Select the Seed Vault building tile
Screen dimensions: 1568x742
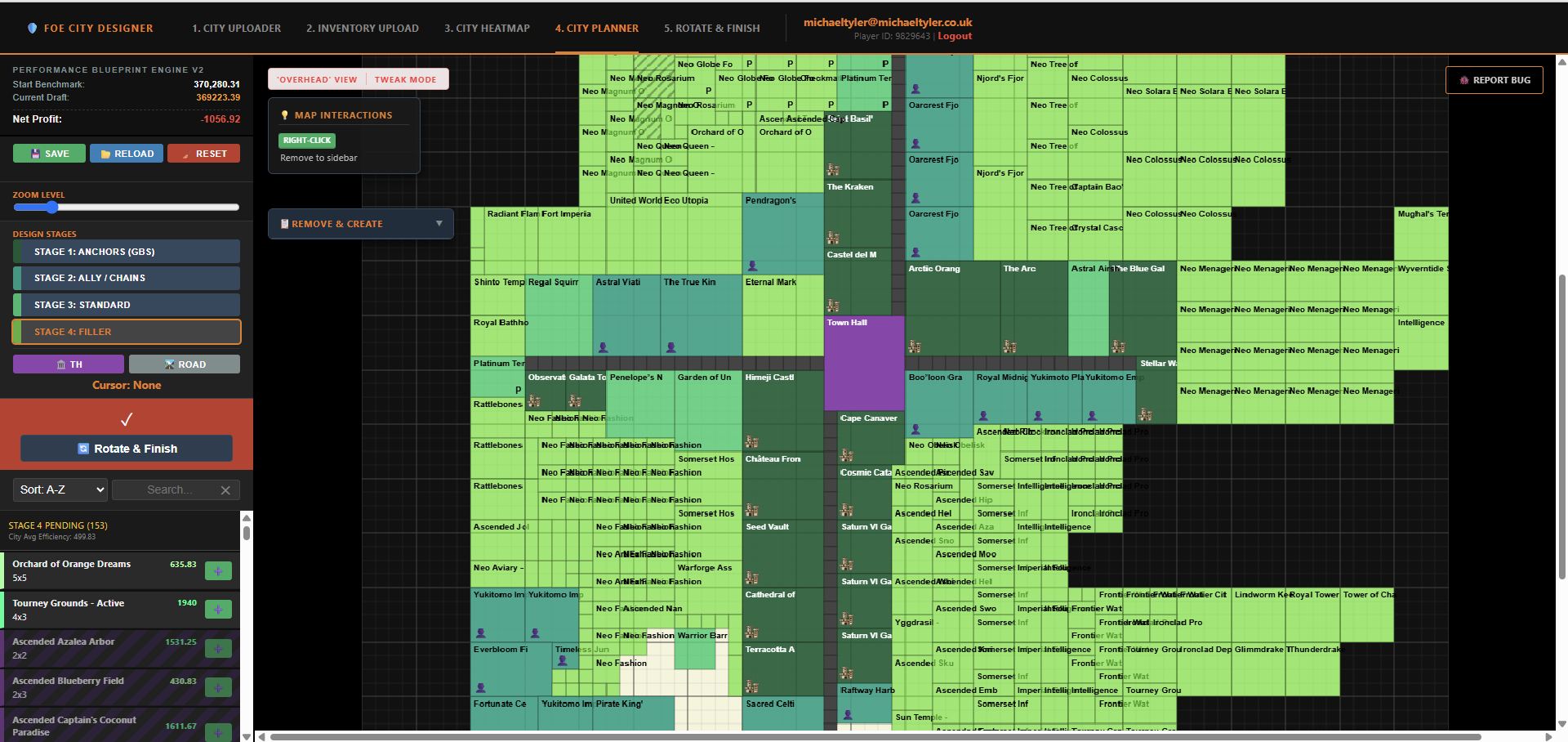tap(783, 553)
